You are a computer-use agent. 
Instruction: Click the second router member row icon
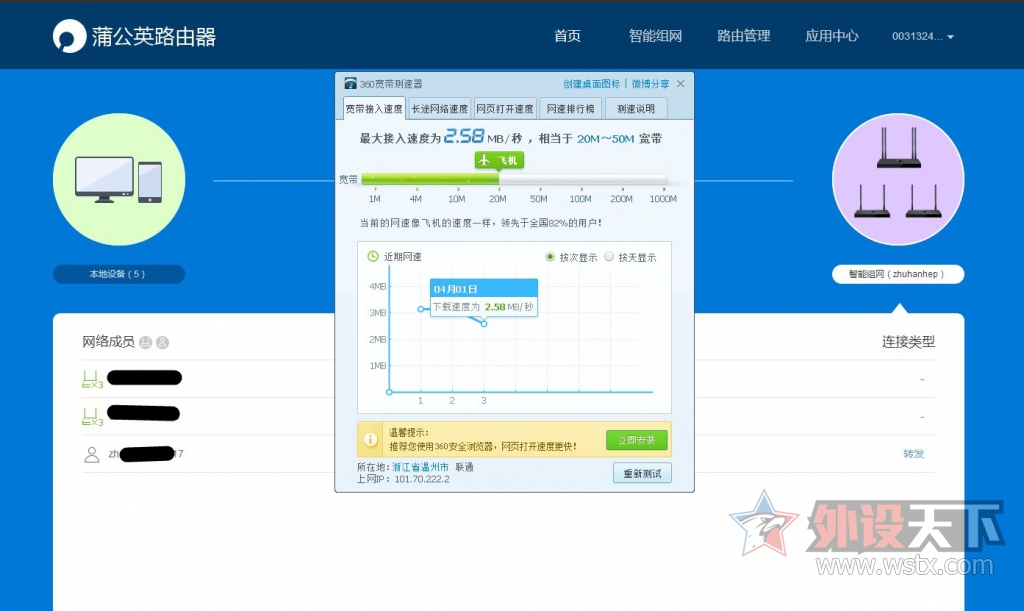[92, 416]
